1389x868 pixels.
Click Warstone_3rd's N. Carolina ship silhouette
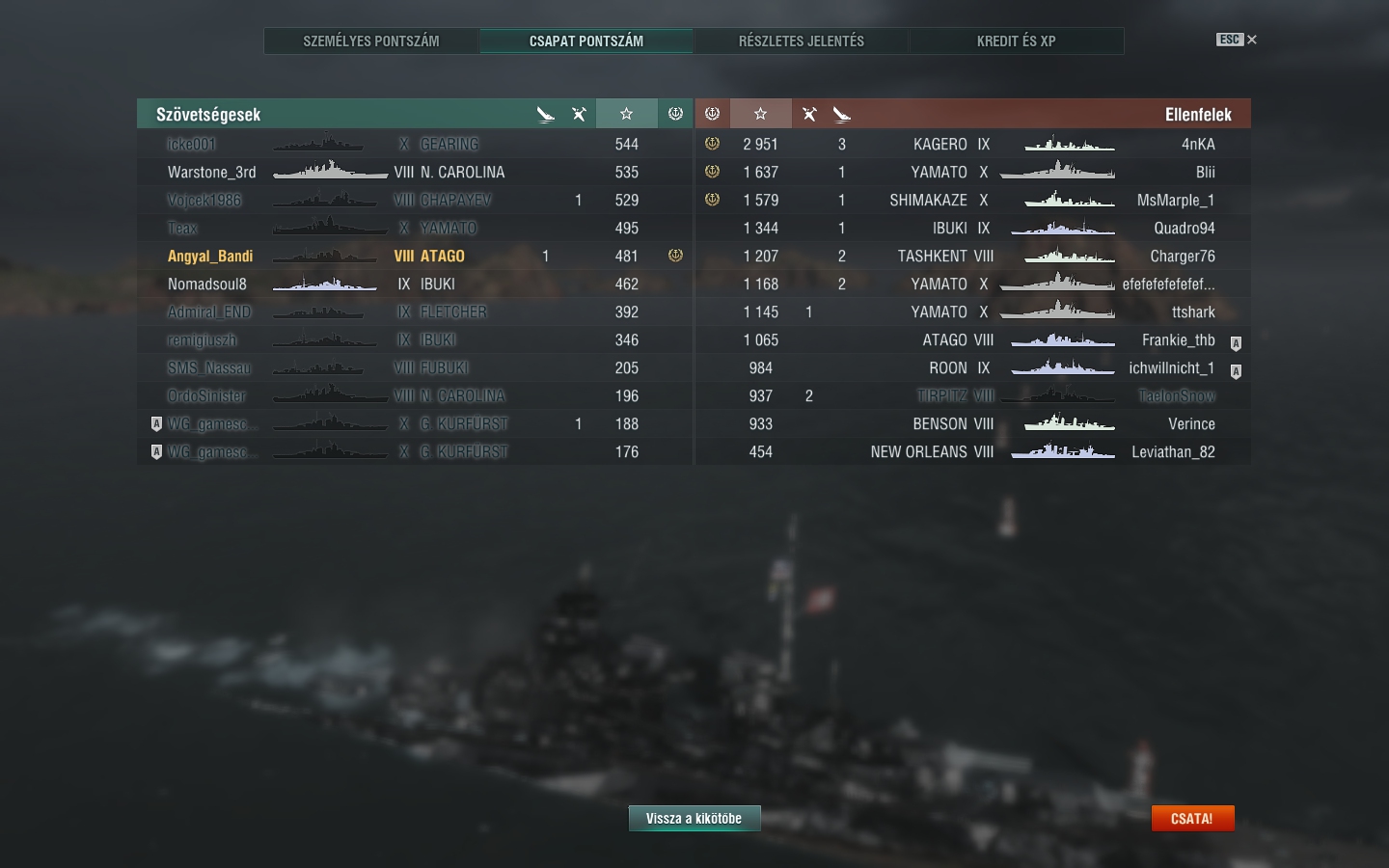tap(331, 171)
